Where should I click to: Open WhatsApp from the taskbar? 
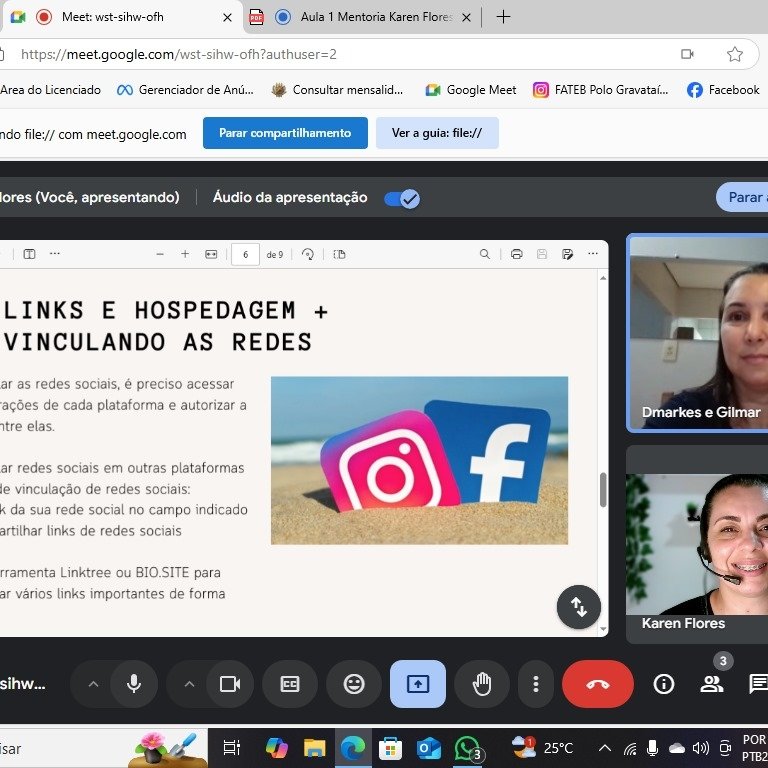(467, 748)
